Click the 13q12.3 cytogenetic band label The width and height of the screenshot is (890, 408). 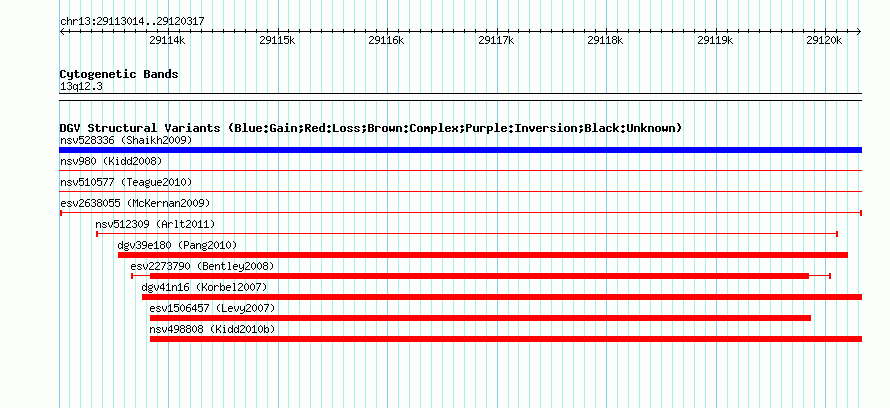[x=81, y=87]
